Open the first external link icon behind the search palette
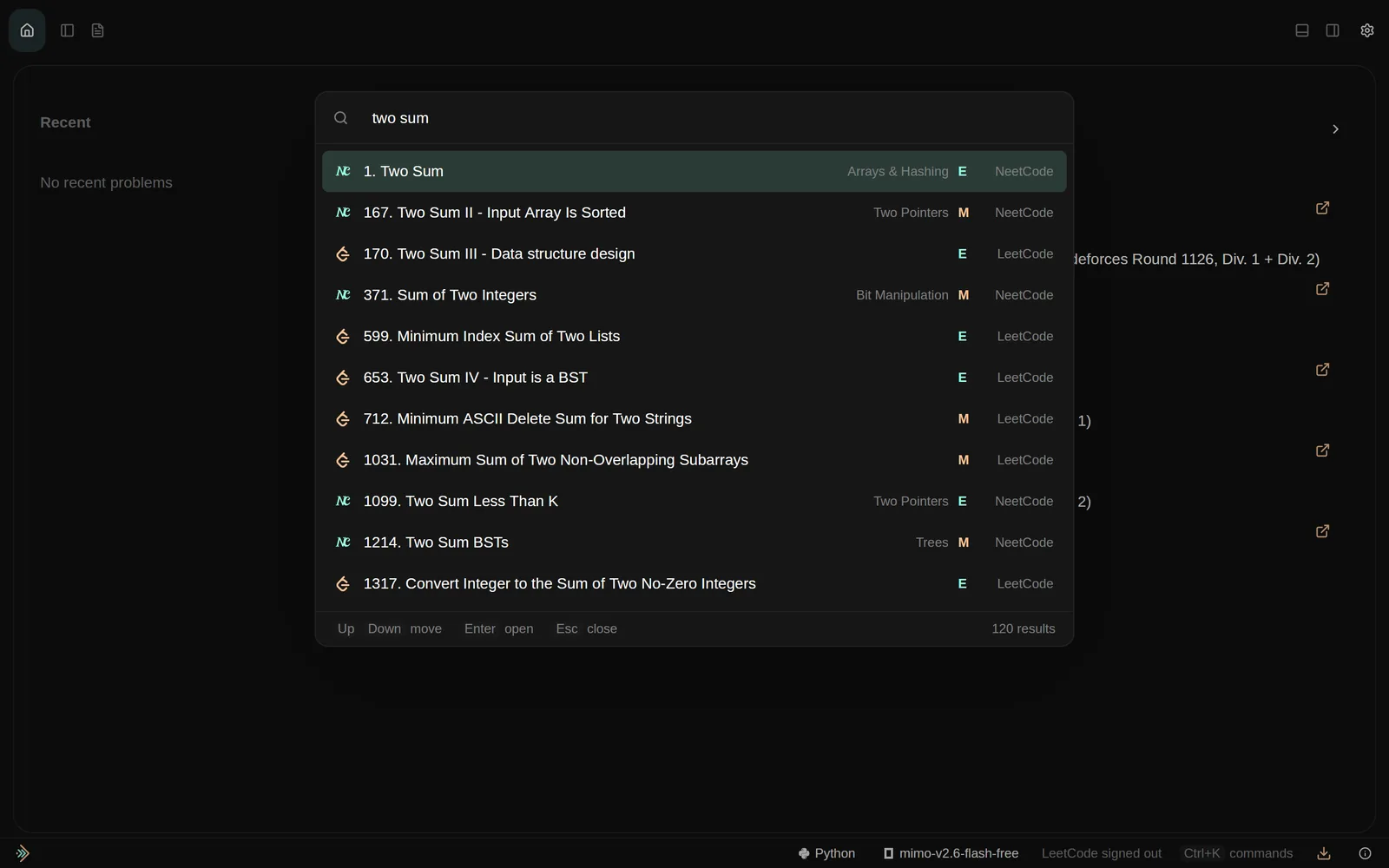This screenshot has height=868, width=1389. pyautogui.click(x=1322, y=208)
